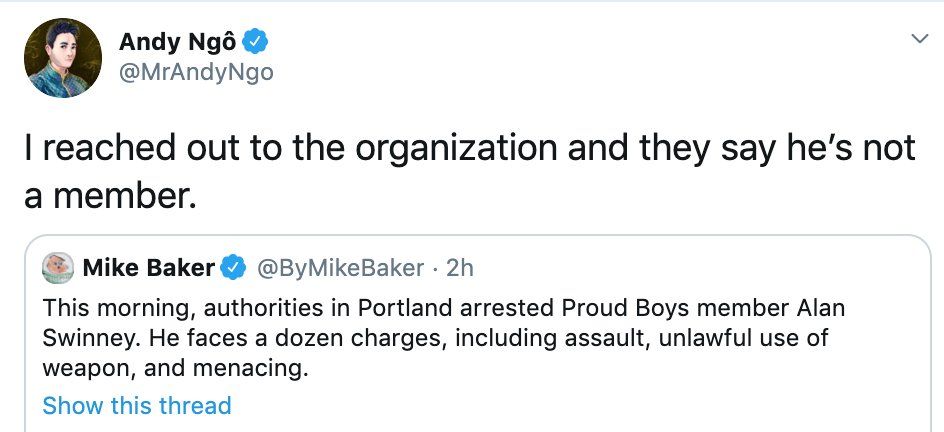This screenshot has height=432, width=944.
Task: Click the verified badge next to Mike Baker
Action: [x=233, y=268]
